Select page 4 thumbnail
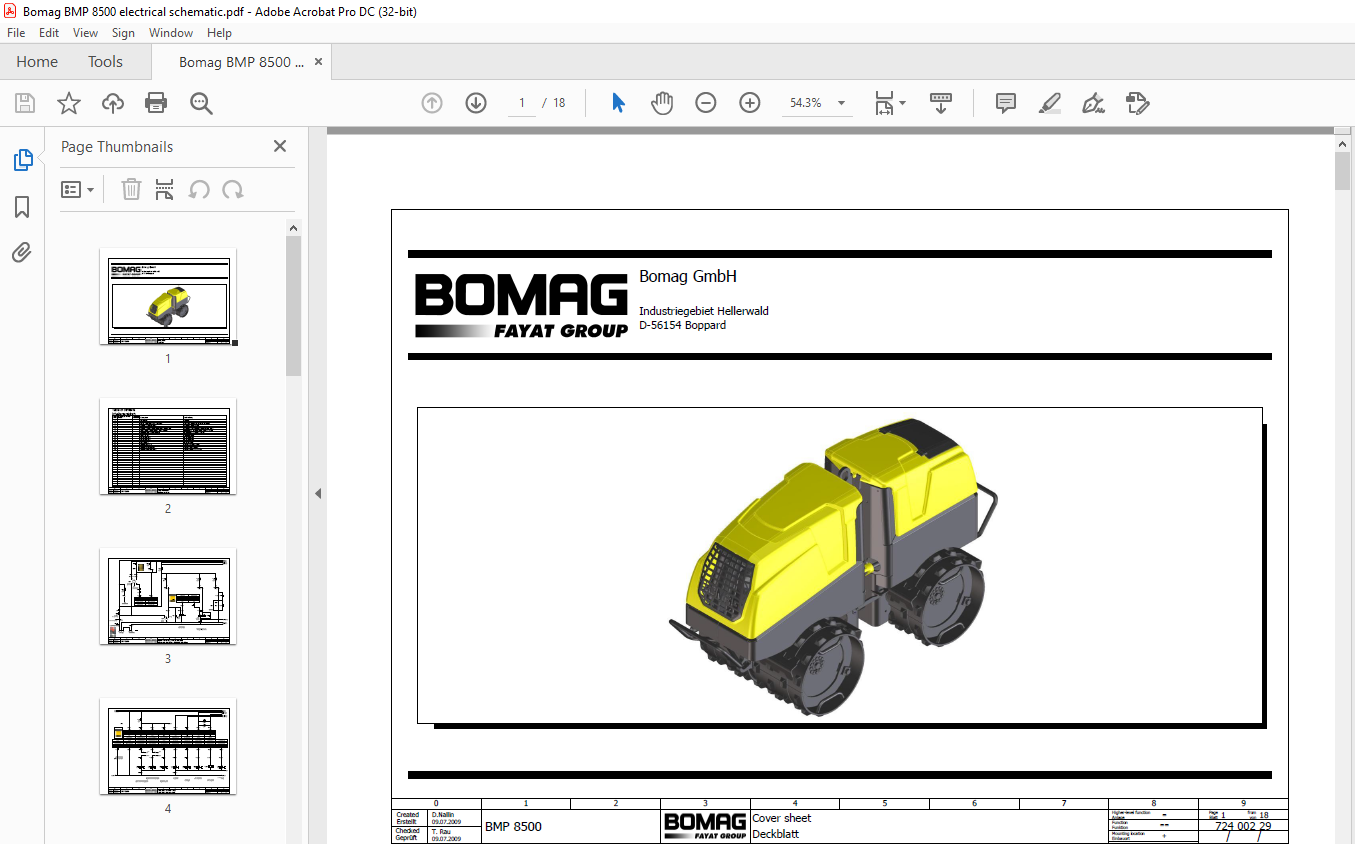This screenshot has width=1355, height=844. (168, 746)
